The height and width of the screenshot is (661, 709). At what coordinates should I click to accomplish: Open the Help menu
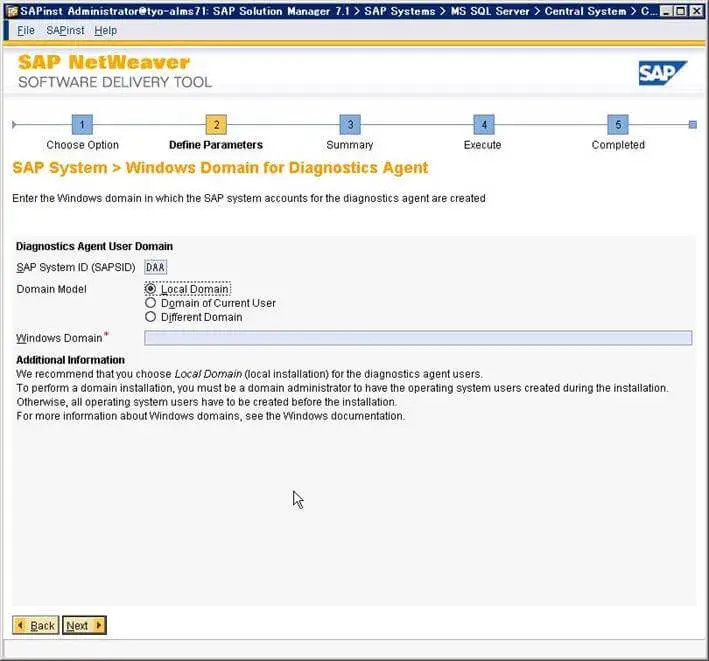point(105,30)
